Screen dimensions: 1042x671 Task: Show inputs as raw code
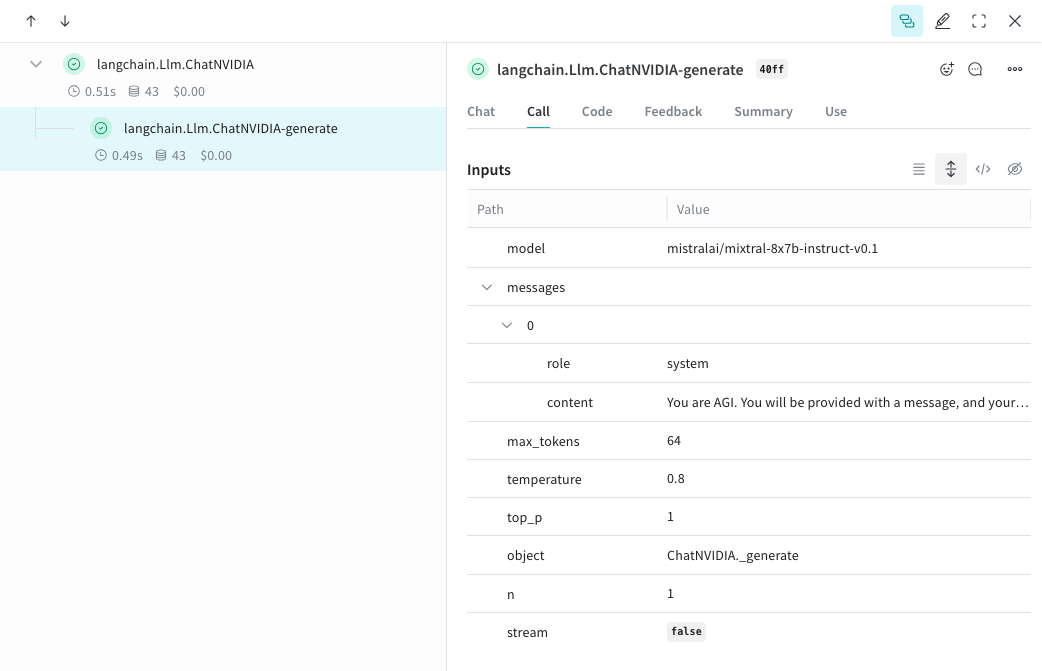[x=983, y=170]
